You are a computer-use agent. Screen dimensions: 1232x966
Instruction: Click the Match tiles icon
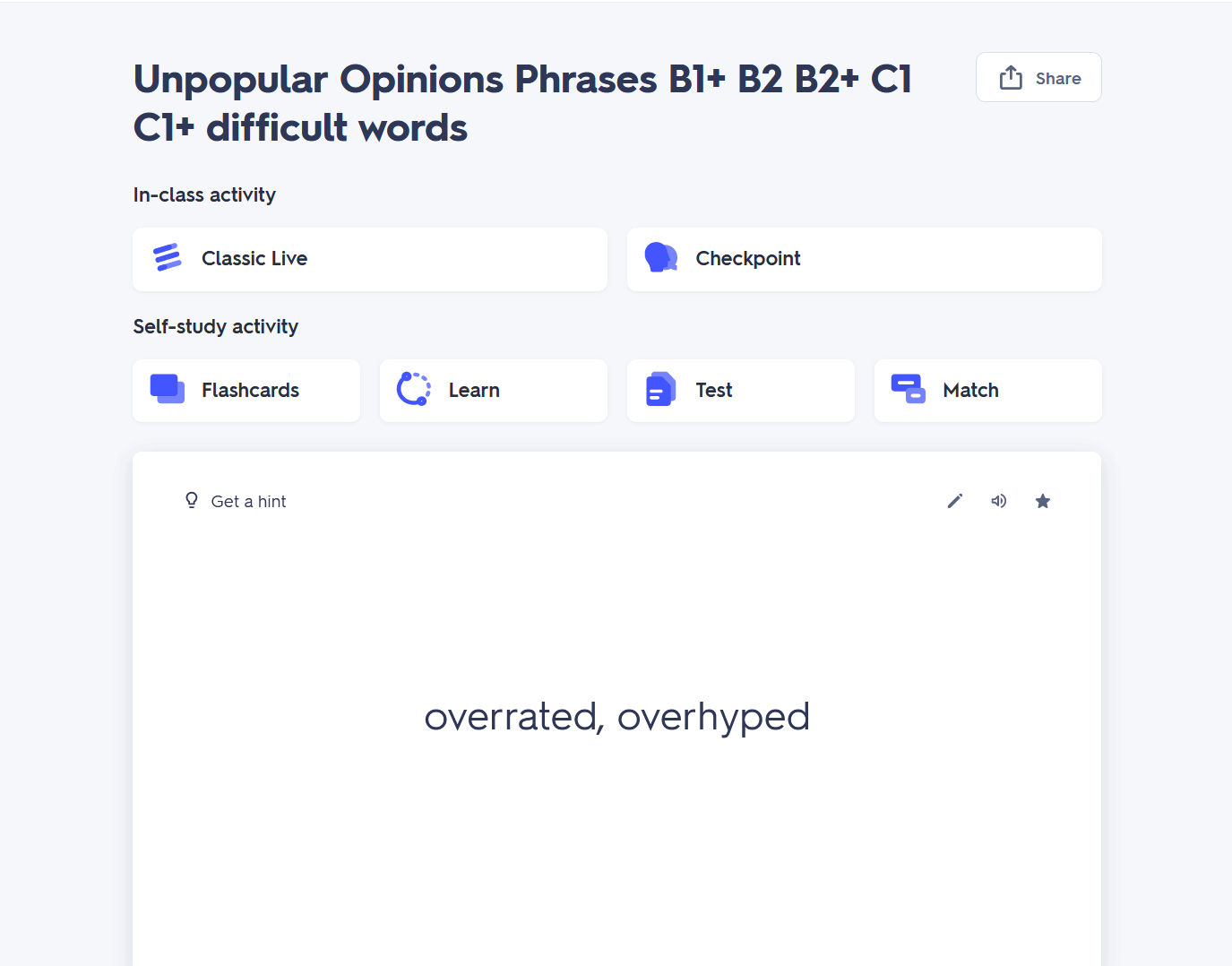(x=908, y=390)
